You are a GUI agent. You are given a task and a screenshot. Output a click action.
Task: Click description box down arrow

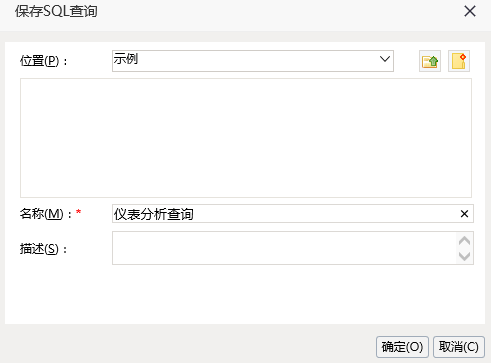[x=464, y=256]
